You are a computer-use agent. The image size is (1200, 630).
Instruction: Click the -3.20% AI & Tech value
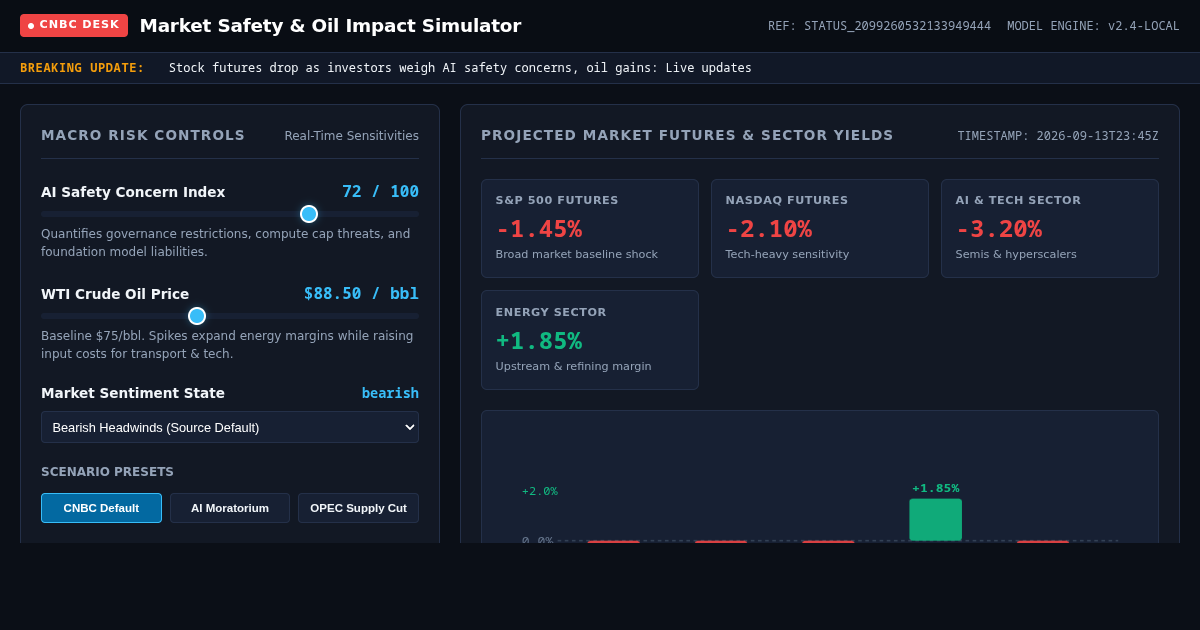point(999,229)
